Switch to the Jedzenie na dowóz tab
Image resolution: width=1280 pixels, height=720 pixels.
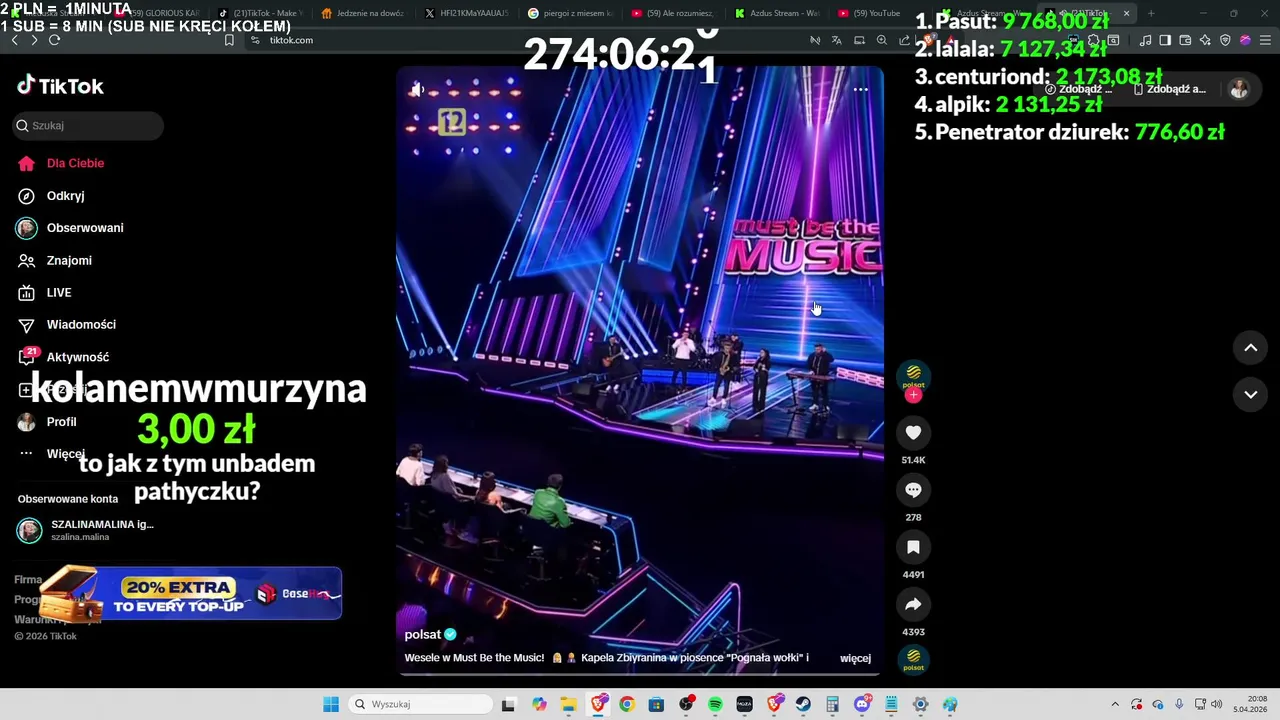tap(362, 13)
